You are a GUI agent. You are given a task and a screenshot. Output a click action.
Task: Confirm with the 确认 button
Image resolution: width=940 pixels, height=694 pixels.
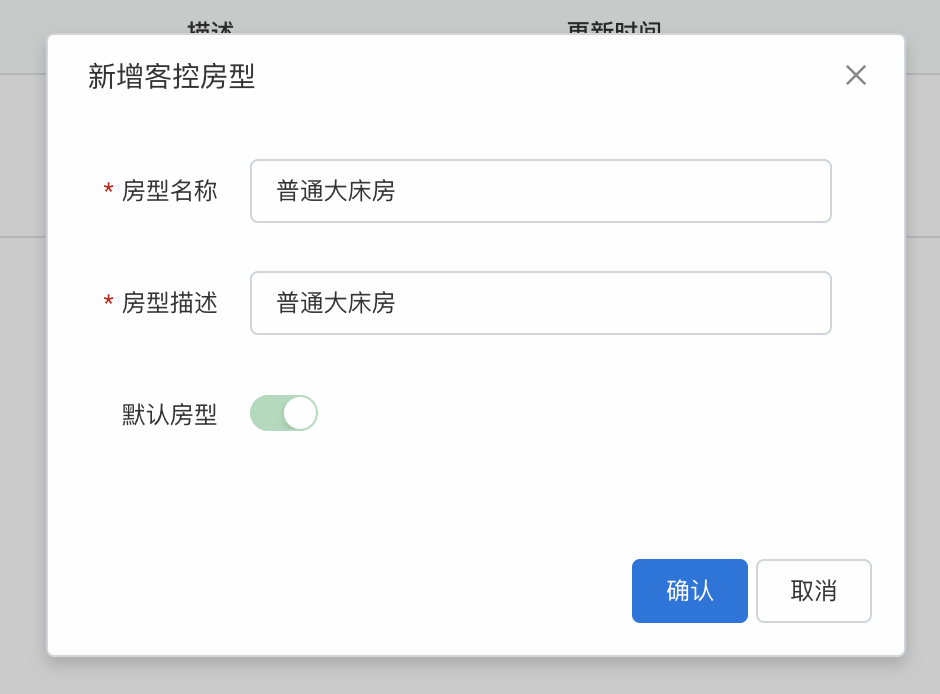(x=689, y=591)
